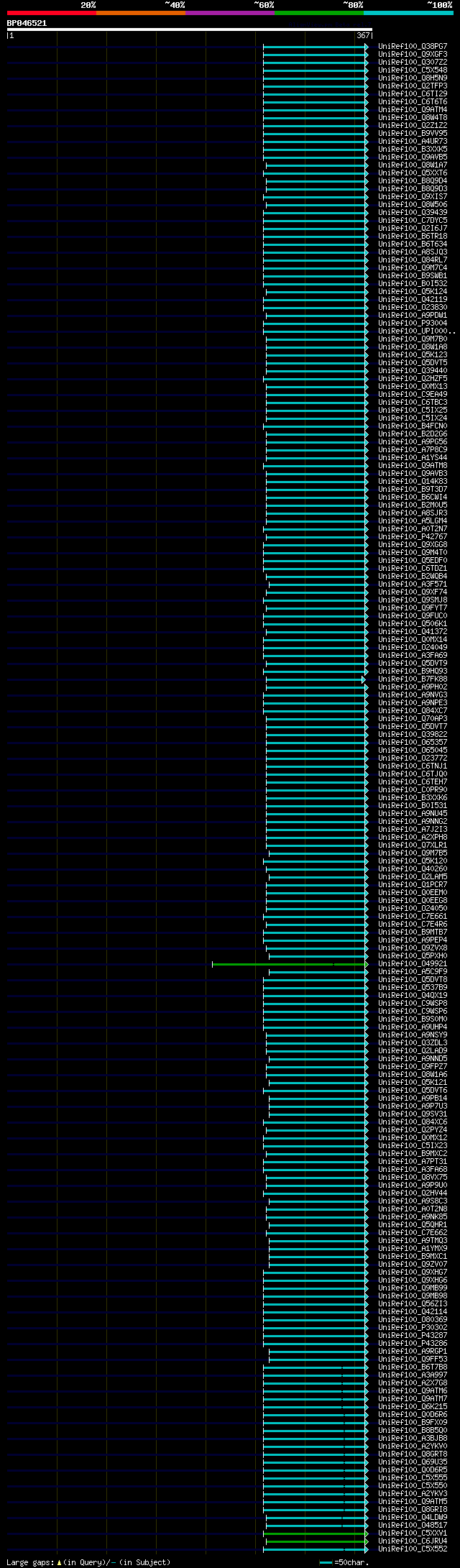Select the label UniRef100_Q84RL7

click(x=413, y=260)
